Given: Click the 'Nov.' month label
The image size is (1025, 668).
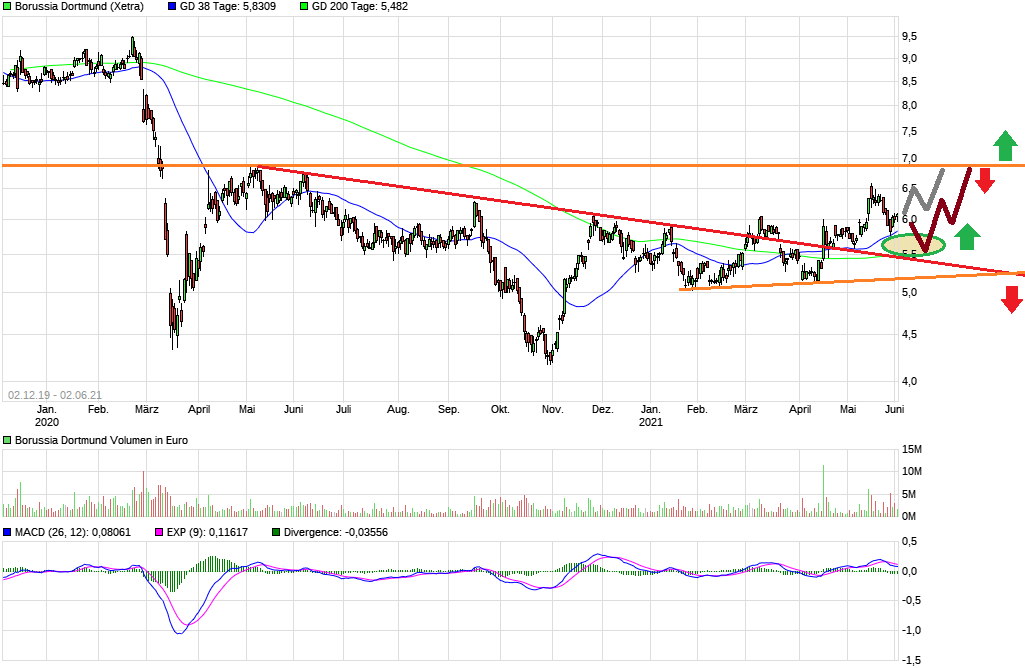Looking at the screenshot, I should point(552,410).
